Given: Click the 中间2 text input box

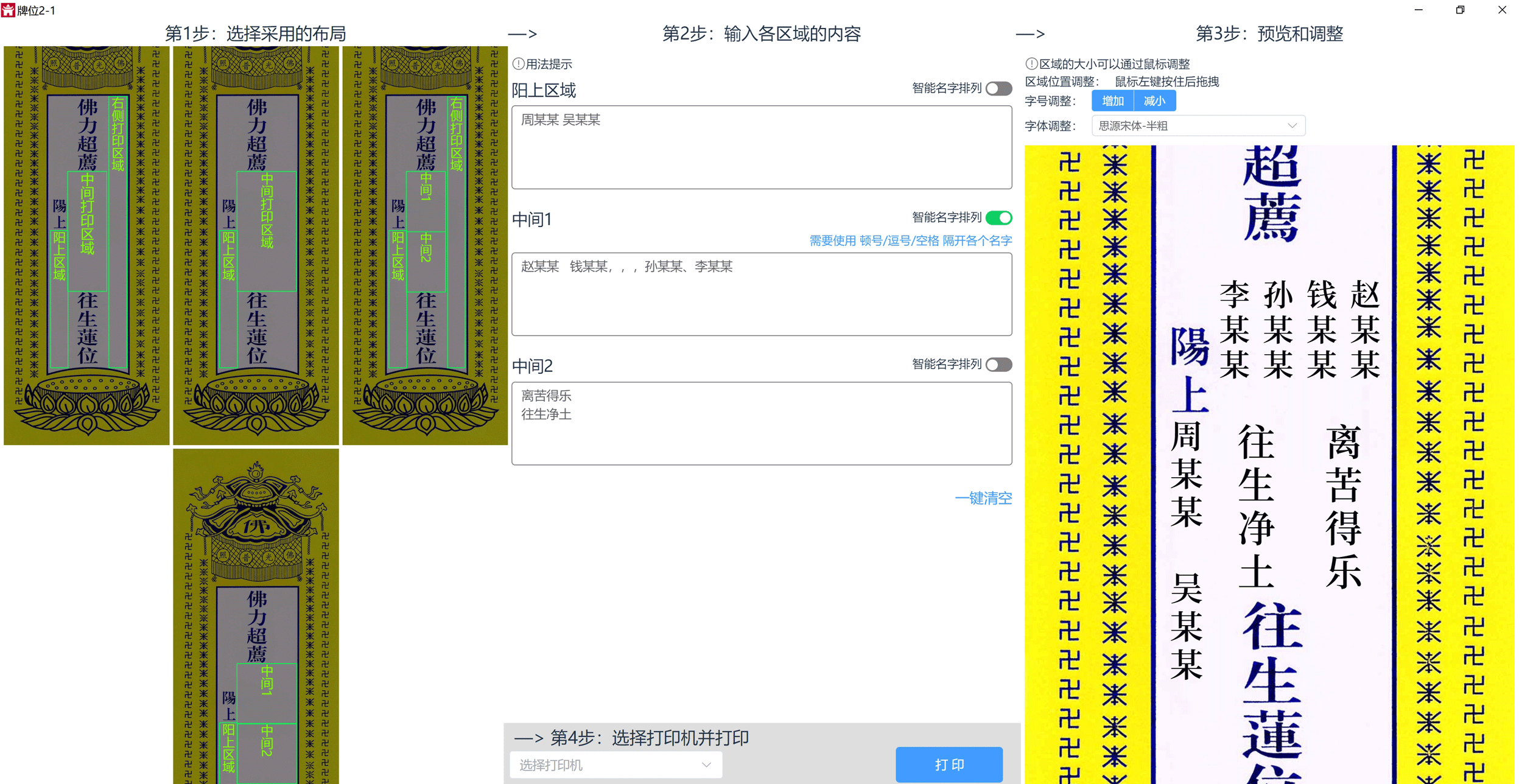Looking at the screenshot, I should point(761,424).
